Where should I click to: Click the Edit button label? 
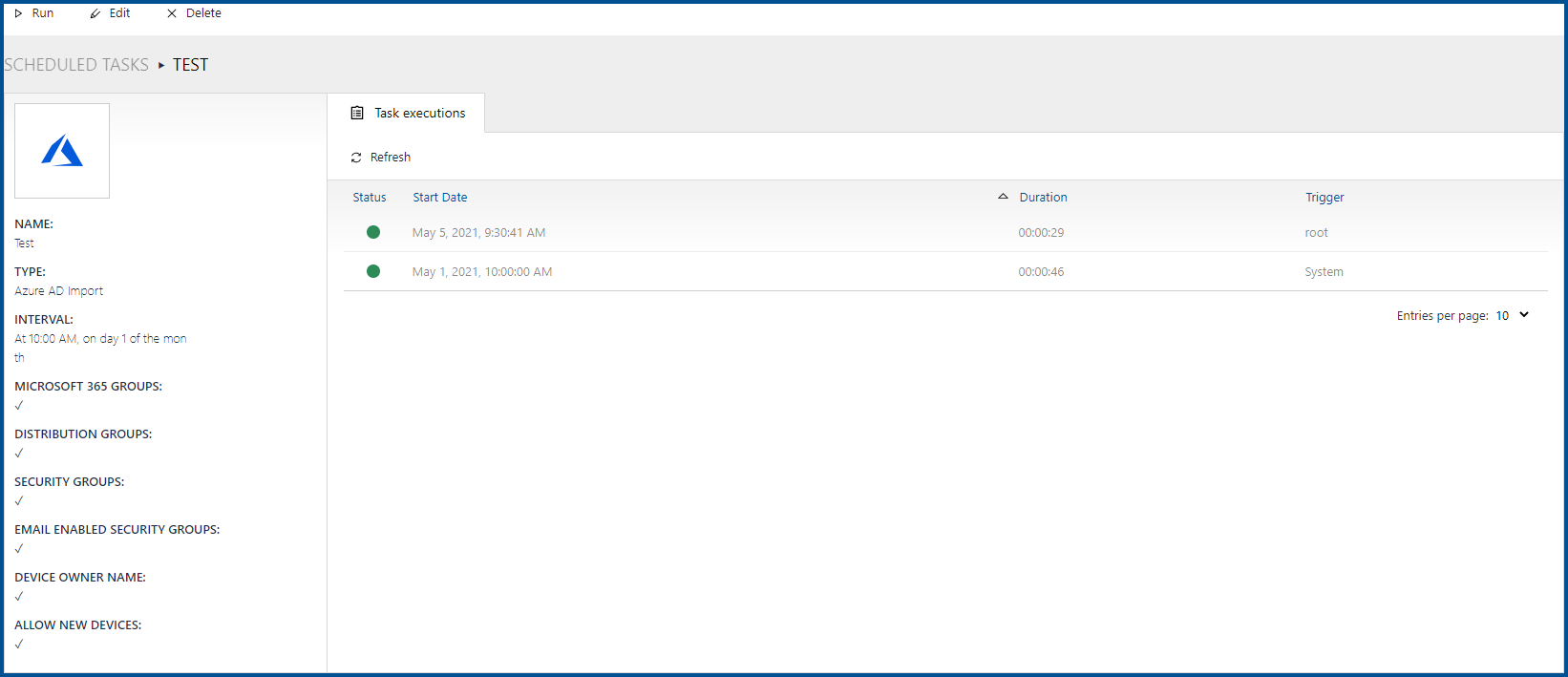coord(119,13)
